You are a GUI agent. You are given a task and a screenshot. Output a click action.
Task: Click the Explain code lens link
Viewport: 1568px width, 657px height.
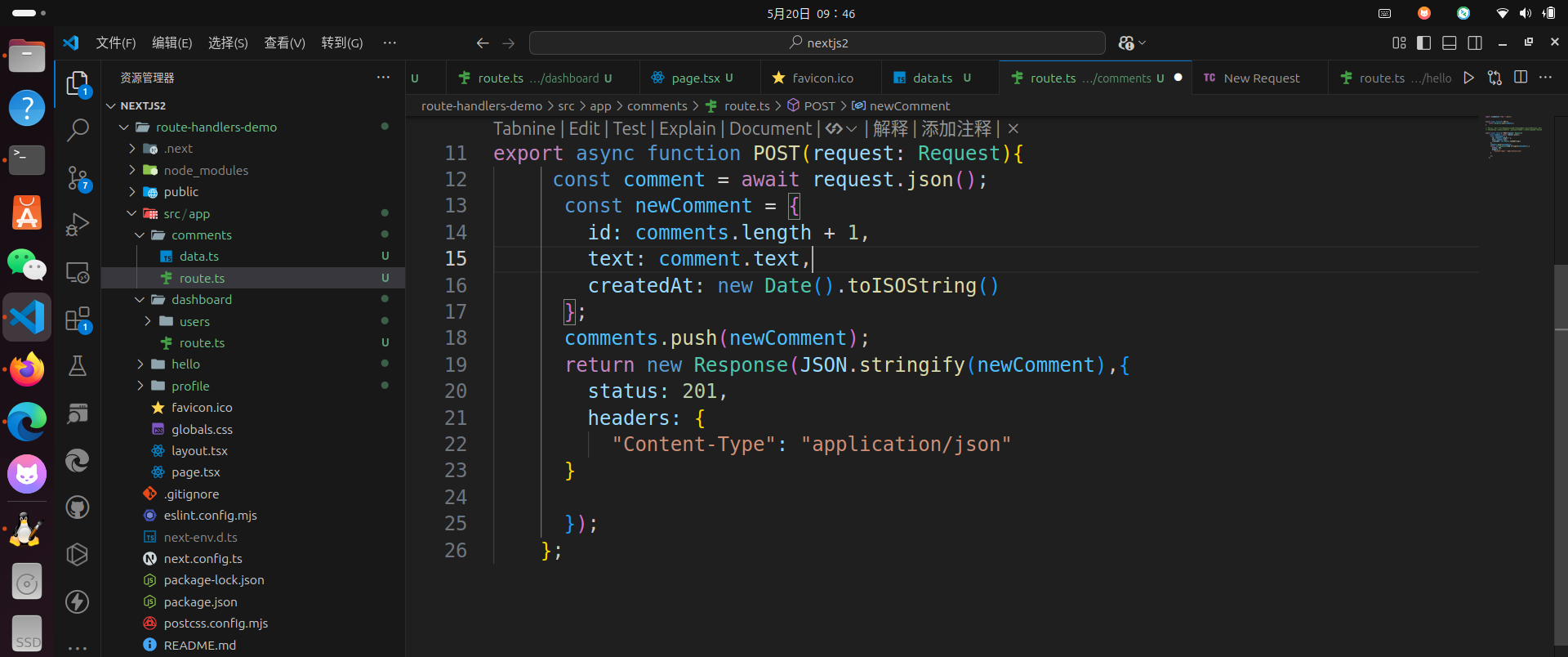(687, 129)
